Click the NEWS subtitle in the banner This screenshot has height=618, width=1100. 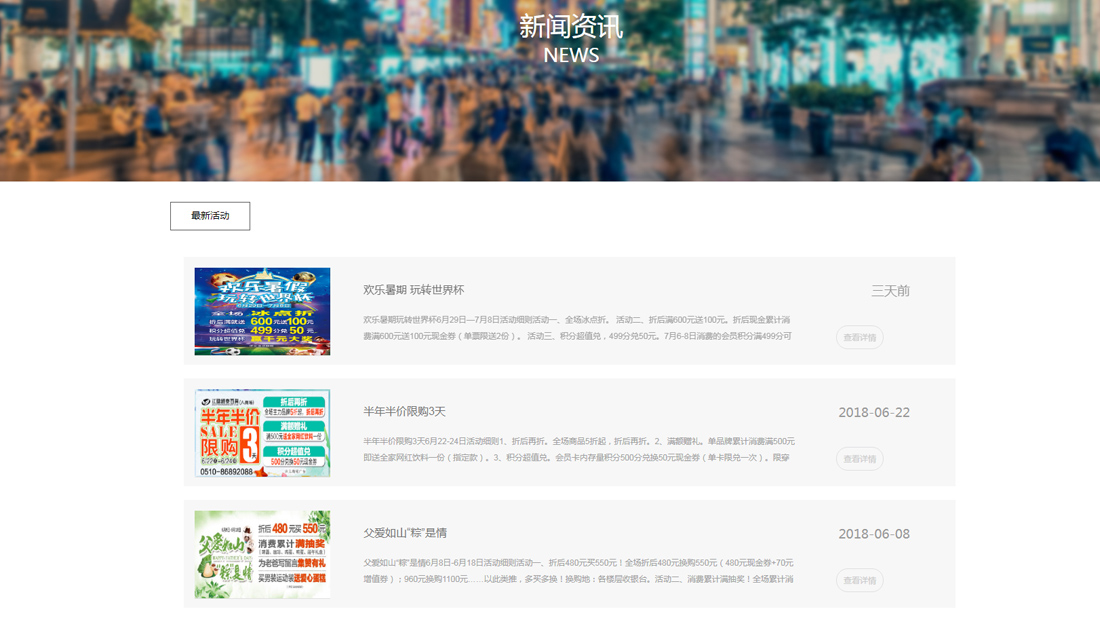point(571,55)
